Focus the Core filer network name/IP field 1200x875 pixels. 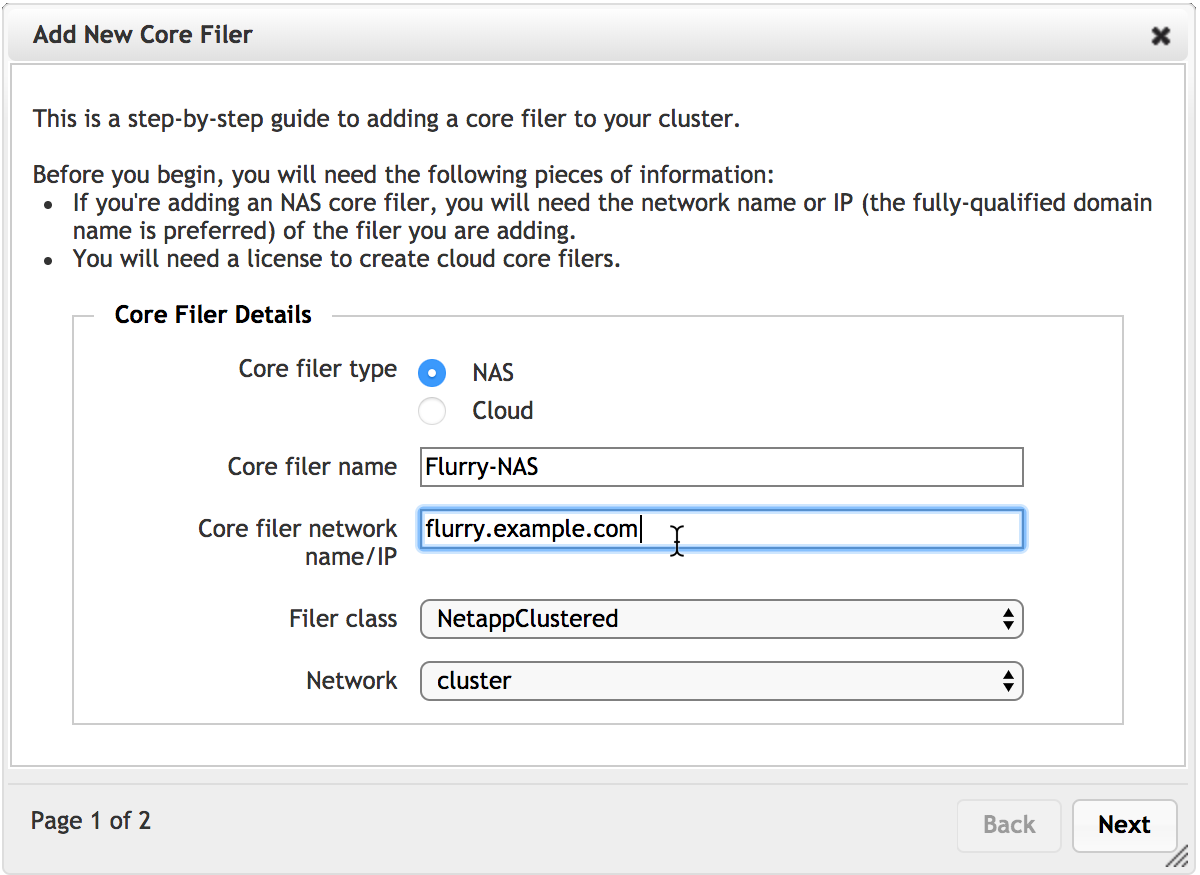point(721,529)
